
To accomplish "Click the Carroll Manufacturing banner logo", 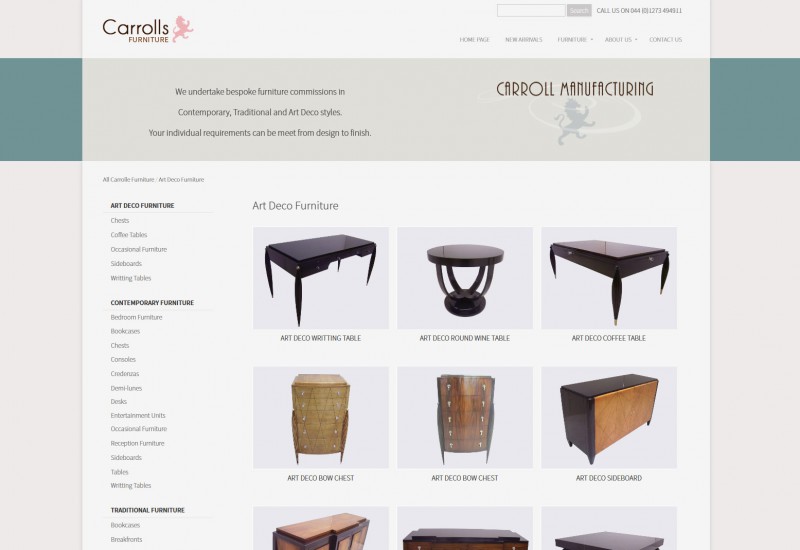I will tap(574, 111).
